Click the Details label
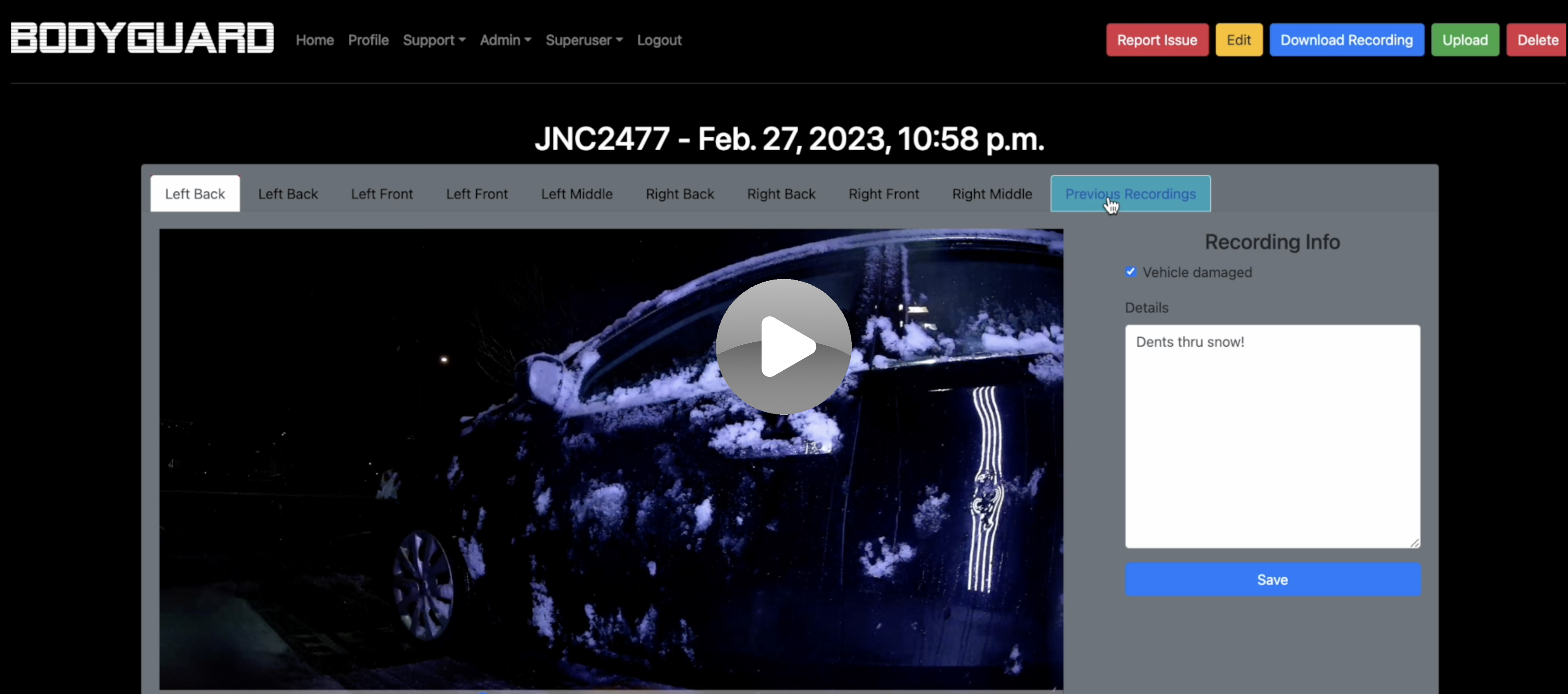 pyautogui.click(x=1146, y=307)
